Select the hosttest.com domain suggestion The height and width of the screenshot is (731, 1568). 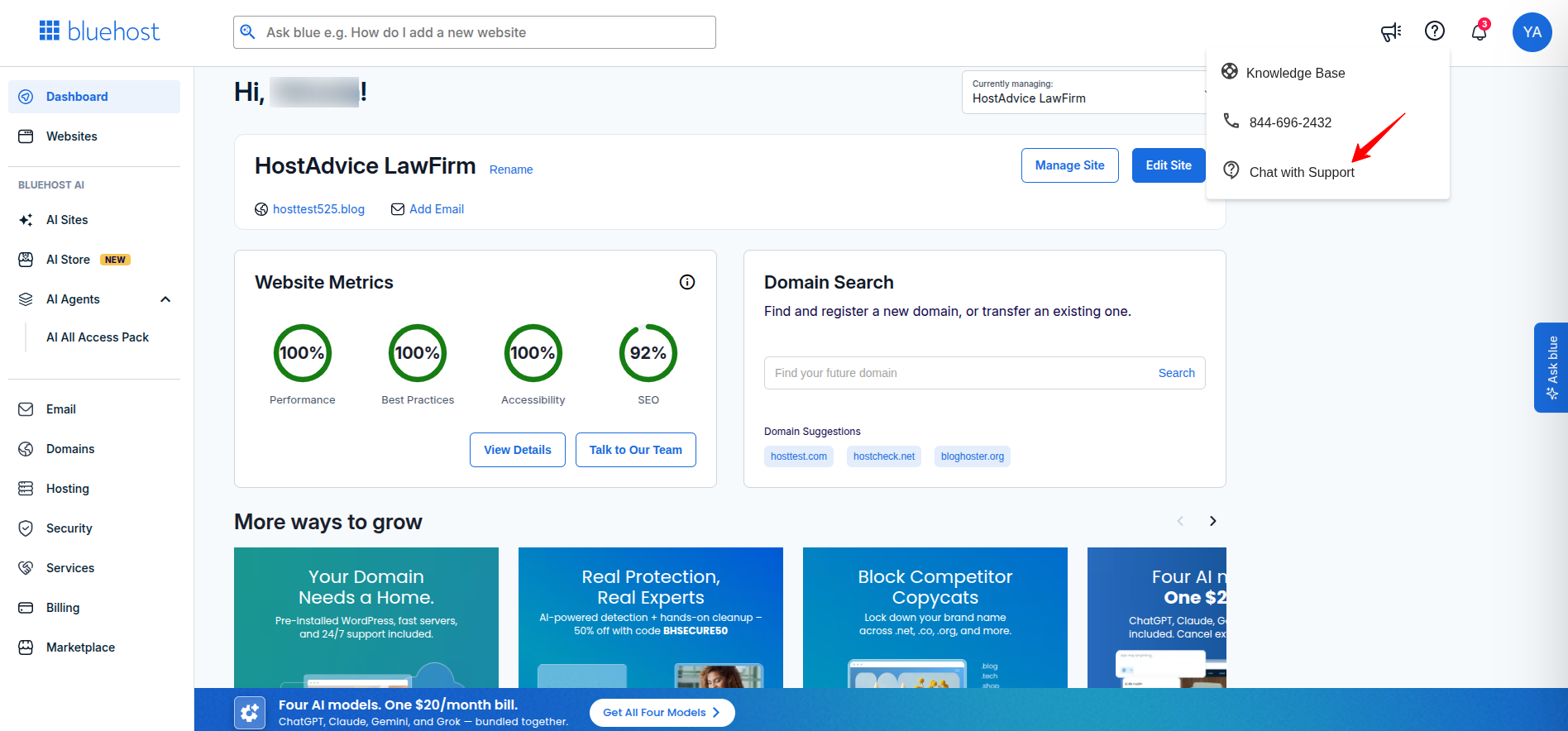(799, 456)
